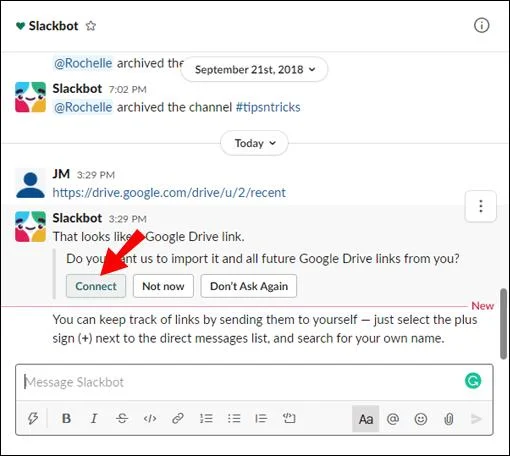Click the Slackbot avatar at 7:02 PM

[30, 97]
